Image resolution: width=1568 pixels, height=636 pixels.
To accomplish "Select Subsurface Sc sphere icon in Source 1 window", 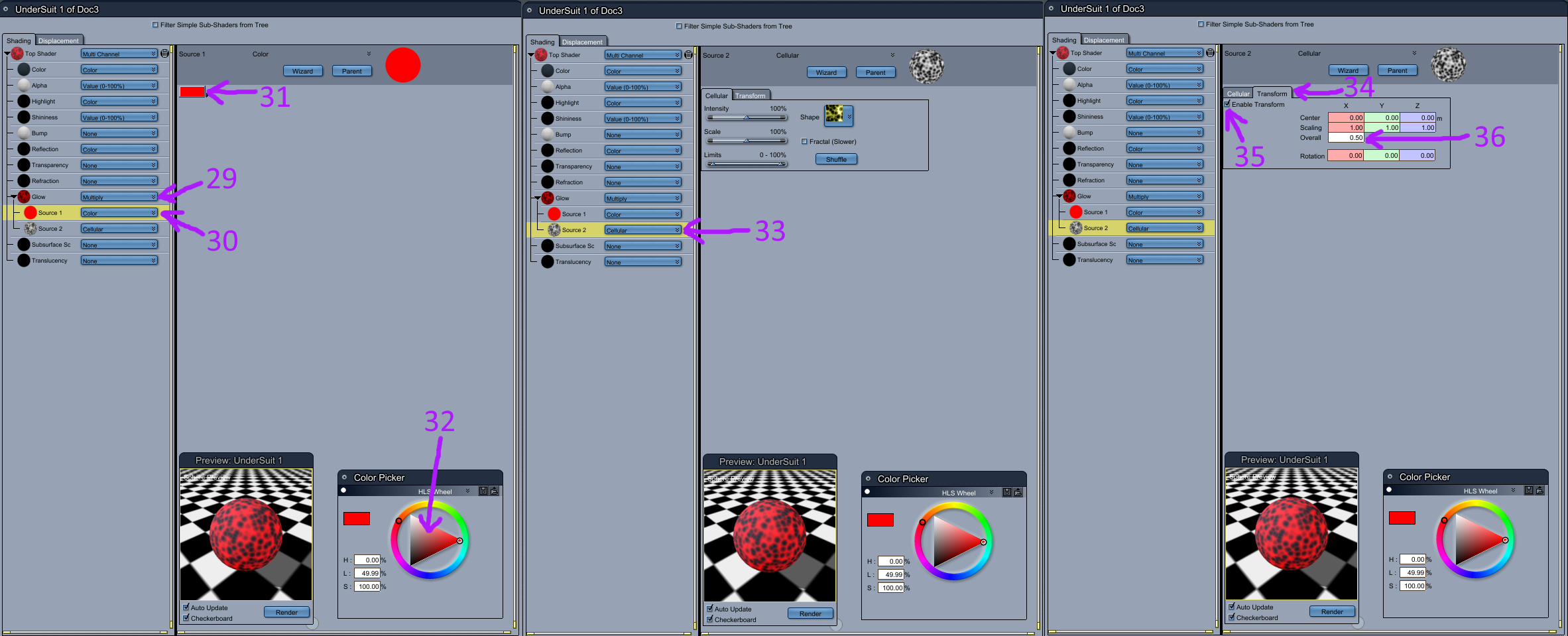I will point(24,245).
